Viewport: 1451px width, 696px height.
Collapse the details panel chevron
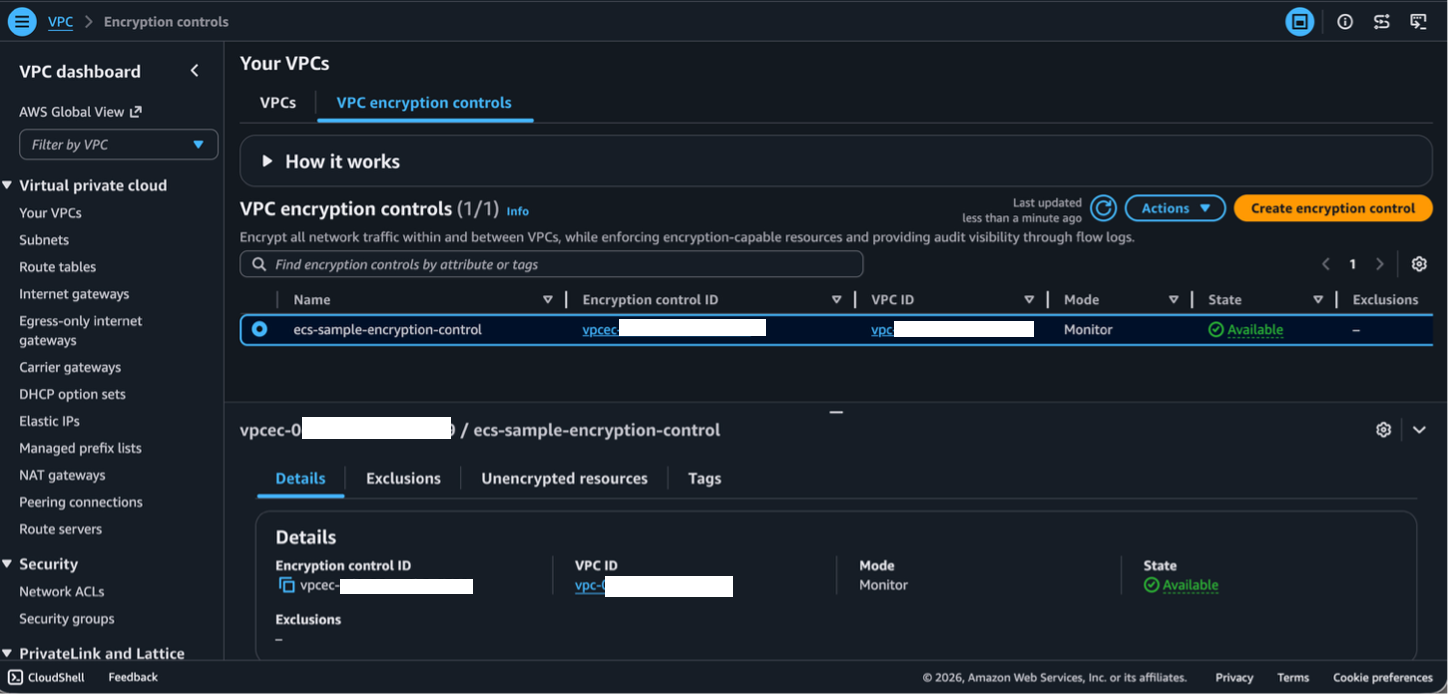[1420, 430]
